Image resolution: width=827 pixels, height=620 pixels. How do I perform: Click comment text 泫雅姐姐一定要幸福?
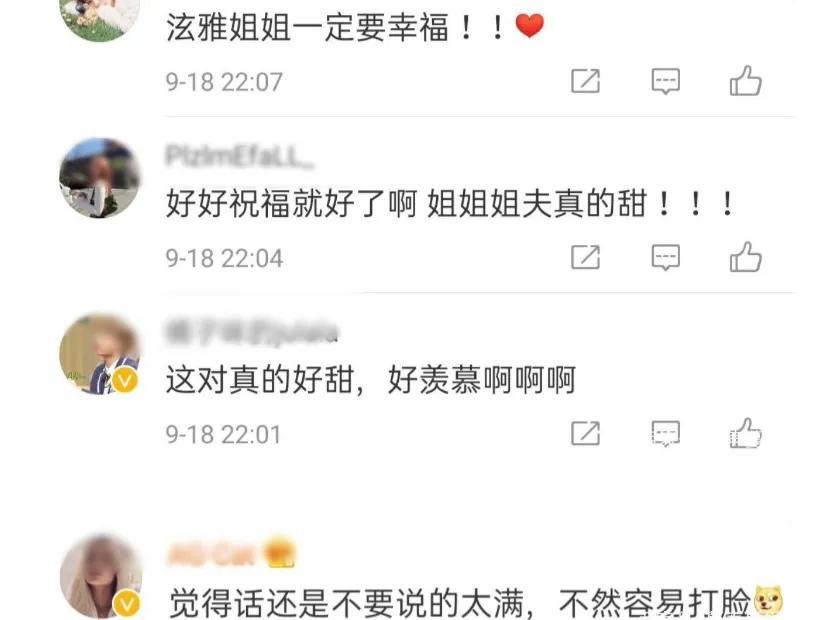click(307, 27)
